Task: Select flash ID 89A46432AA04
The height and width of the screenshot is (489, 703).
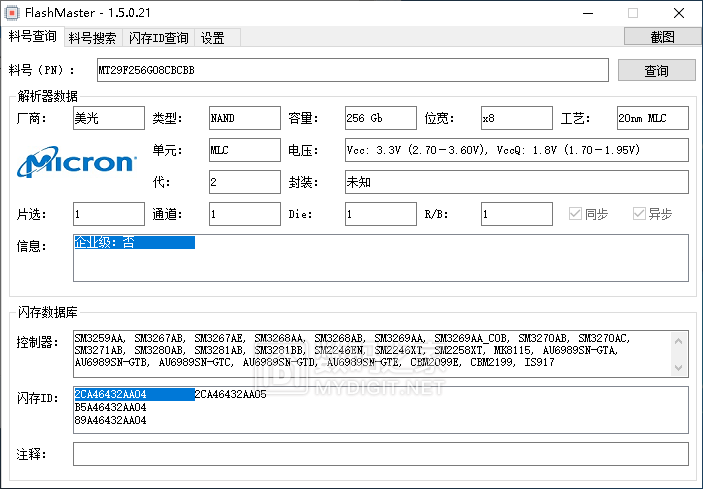Action: [x=110, y=420]
